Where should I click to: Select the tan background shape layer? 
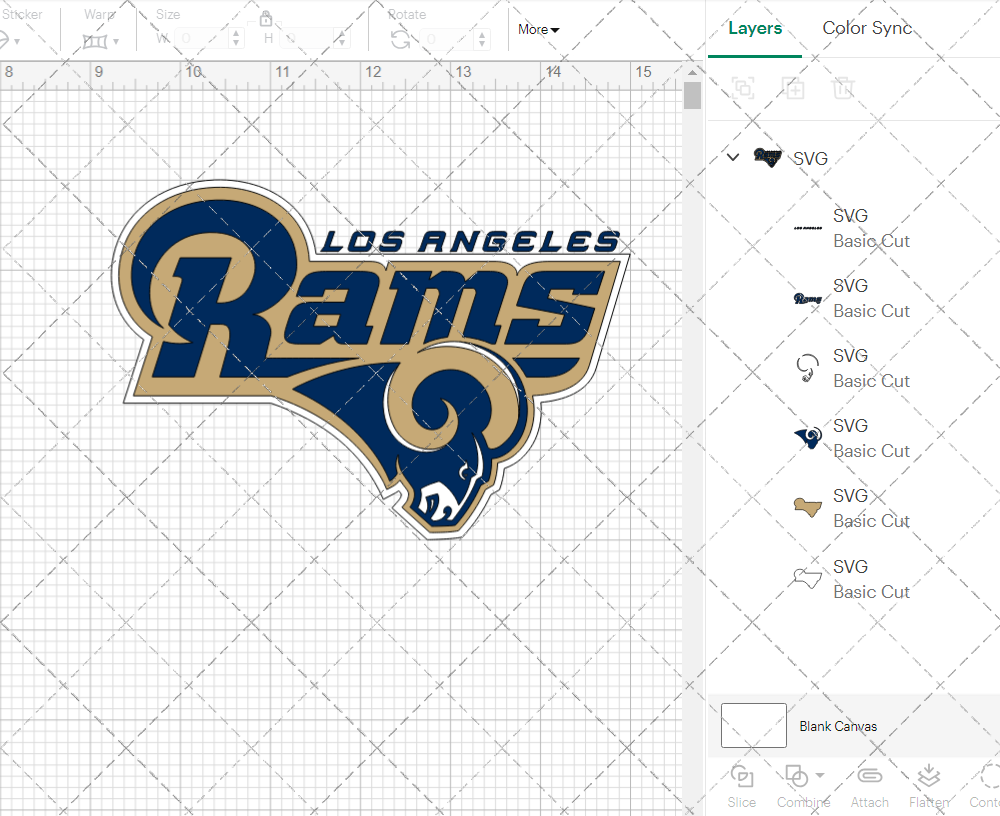point(850,508)
